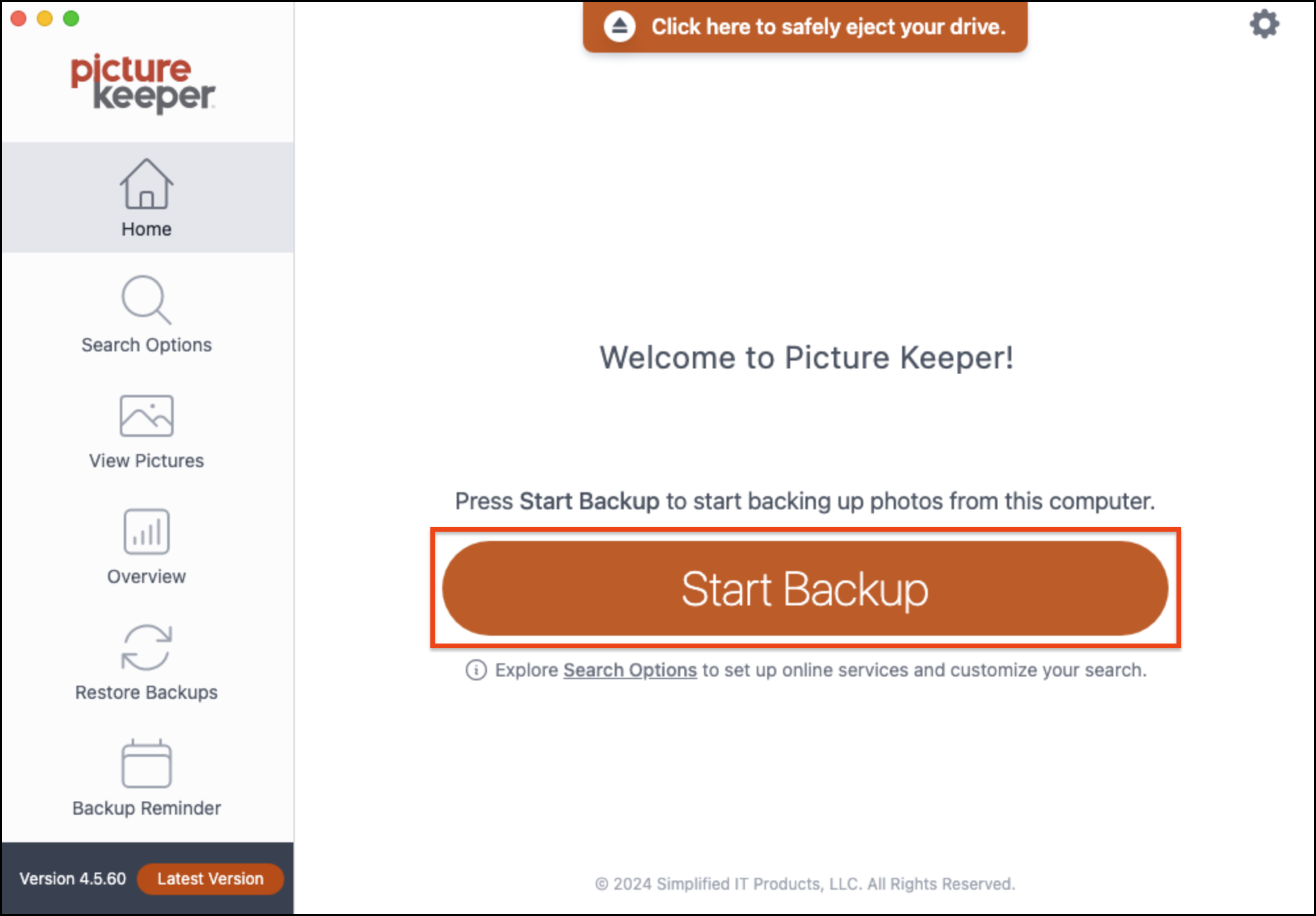Follow the Search Options underlined link
1316x916 pixels.
click(x=630, y=670)
